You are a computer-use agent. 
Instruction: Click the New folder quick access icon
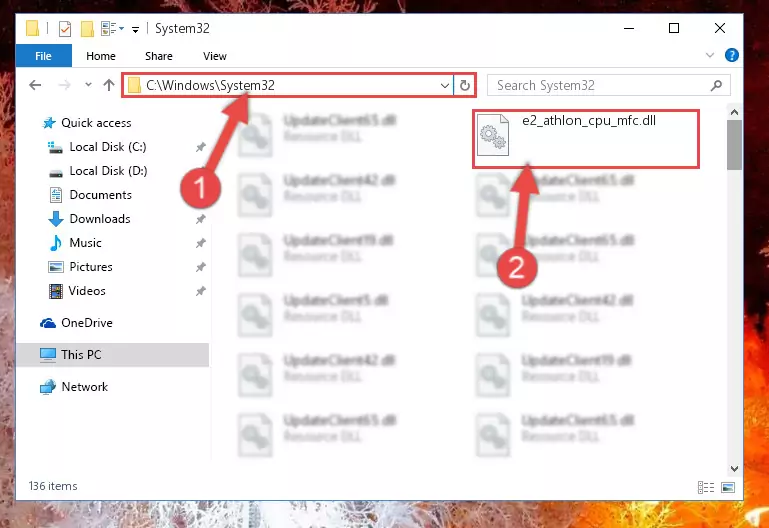click(x=87, y=29)
